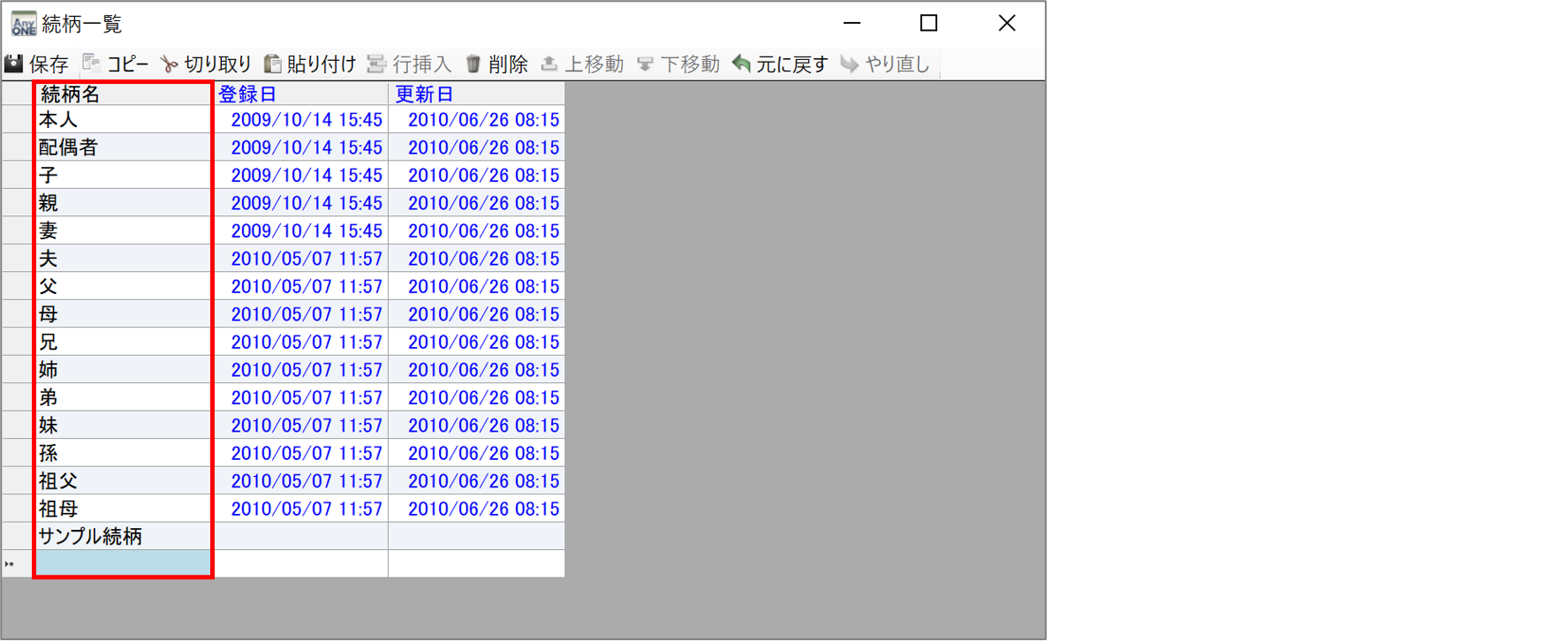Click the new-row marker at bottom left
The width and height of the screenshot is (1568, 641).
point(11,564)
